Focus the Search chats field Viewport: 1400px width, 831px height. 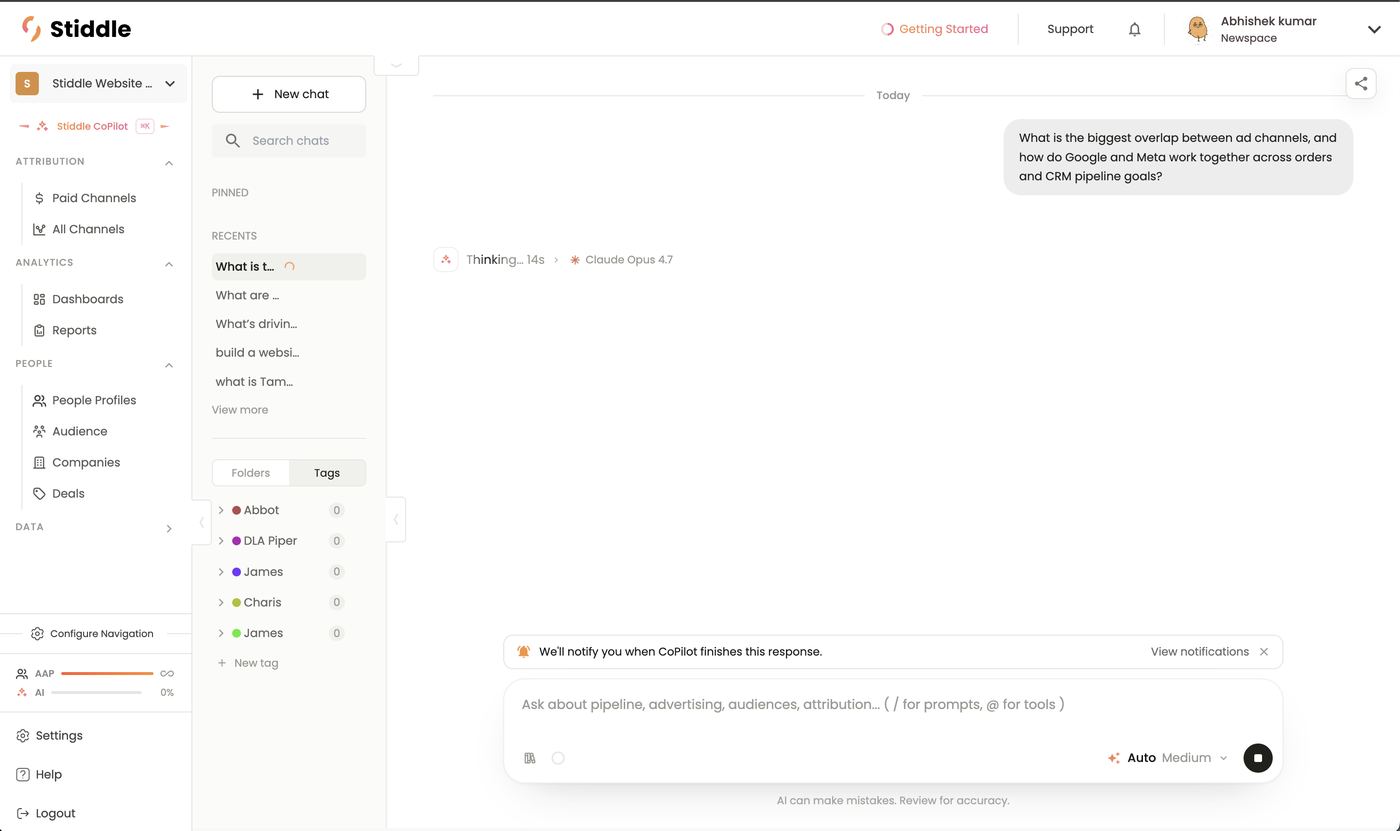pyautogui.click(x=289, y=141)
